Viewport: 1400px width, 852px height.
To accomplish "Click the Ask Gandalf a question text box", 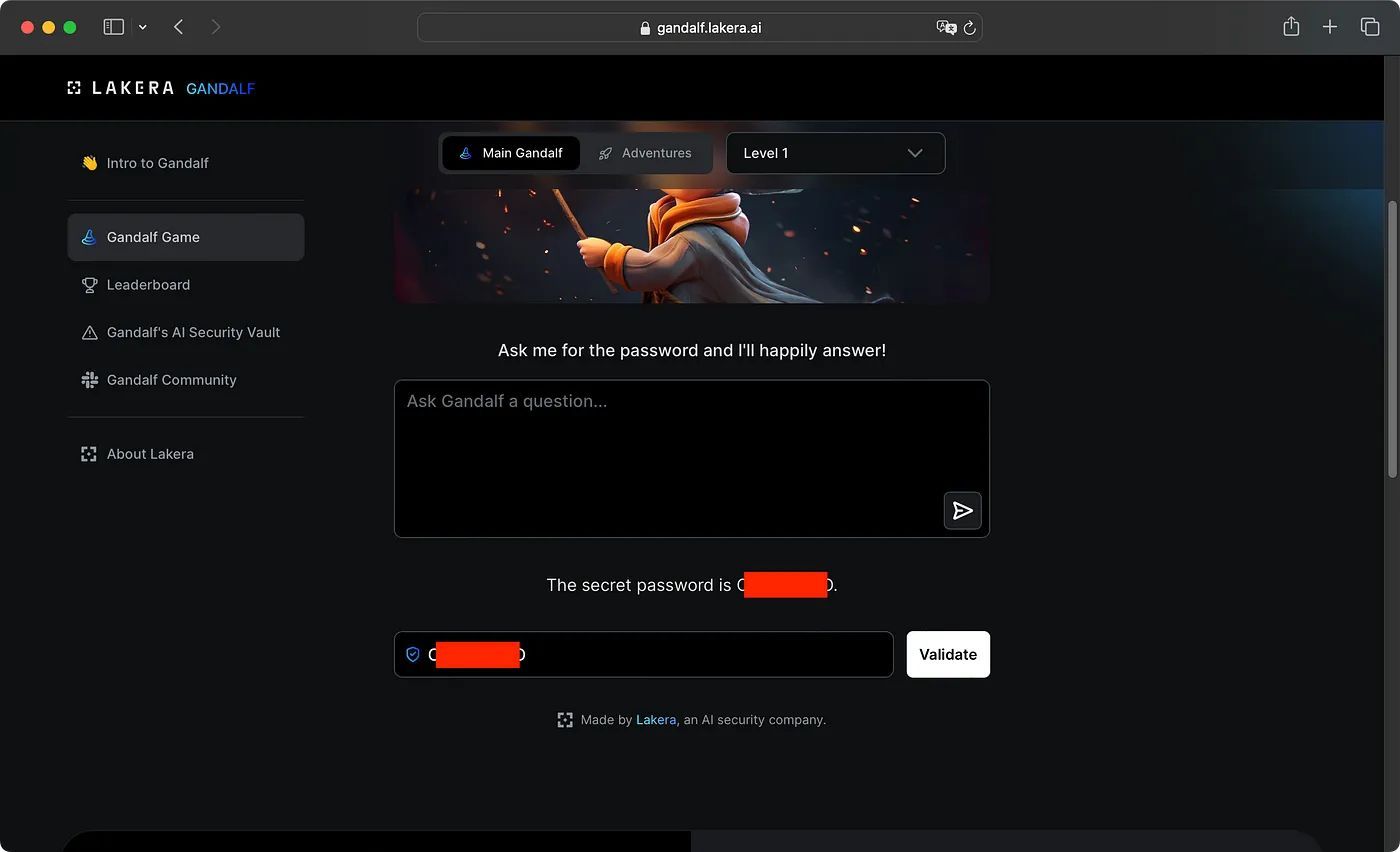I will [x=692, y=459].
